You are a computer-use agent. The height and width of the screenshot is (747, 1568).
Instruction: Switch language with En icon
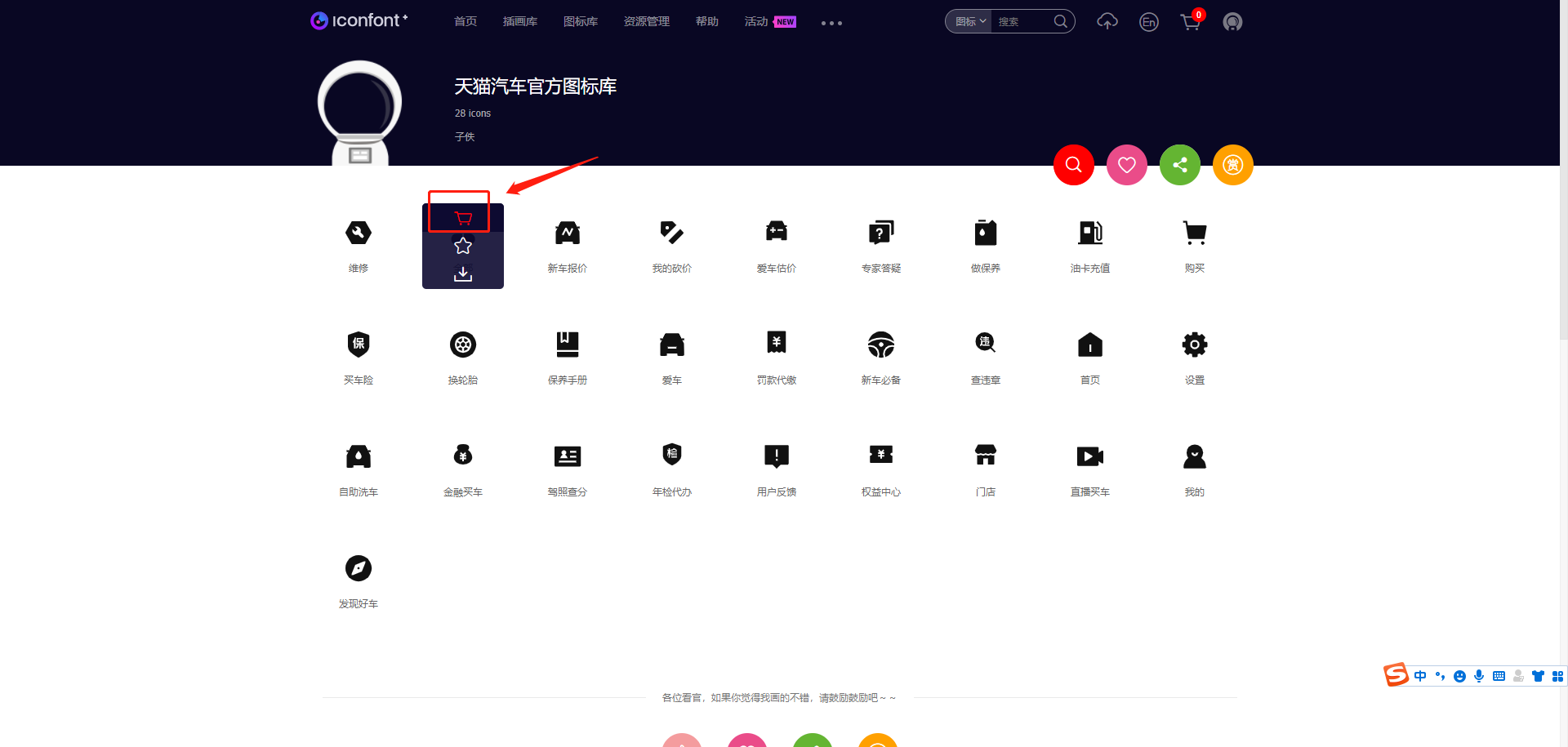pyautogui.click(x=1149, y=22)
